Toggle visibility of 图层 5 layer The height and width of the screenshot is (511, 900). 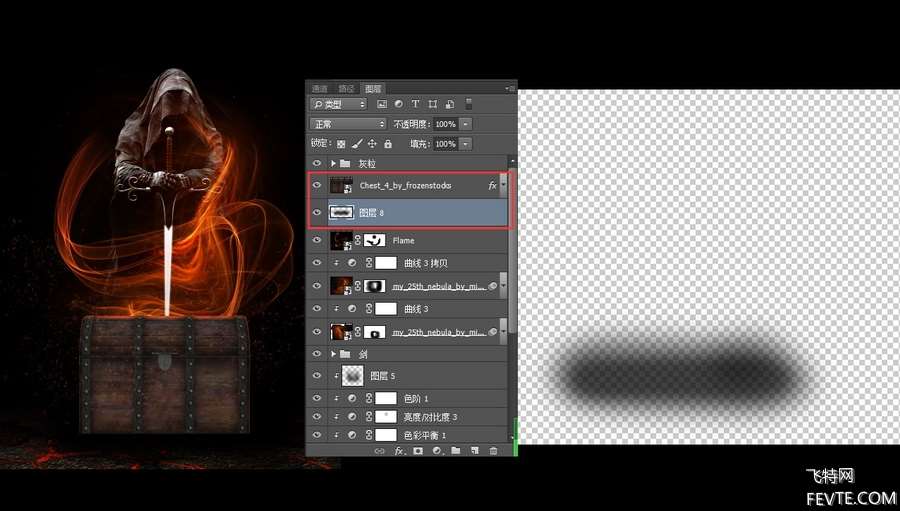pos(317,375)
